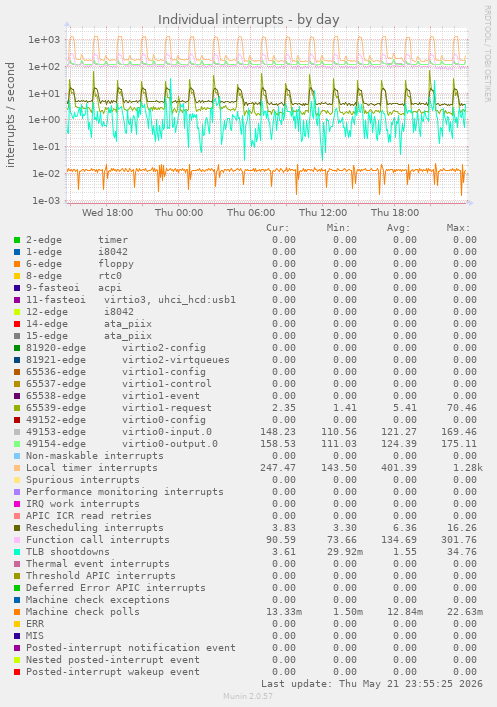Click the cyan TLB shootdowns legend swatch
Viewport: 497px width, 707px height.
[x=17, y=551]
